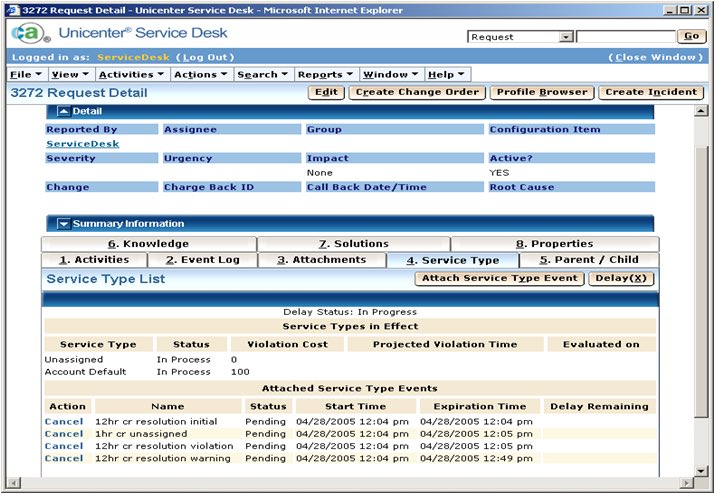715x494 pixels.
Task: Click 'Account Default' service type text
Action: pos(85,372)
